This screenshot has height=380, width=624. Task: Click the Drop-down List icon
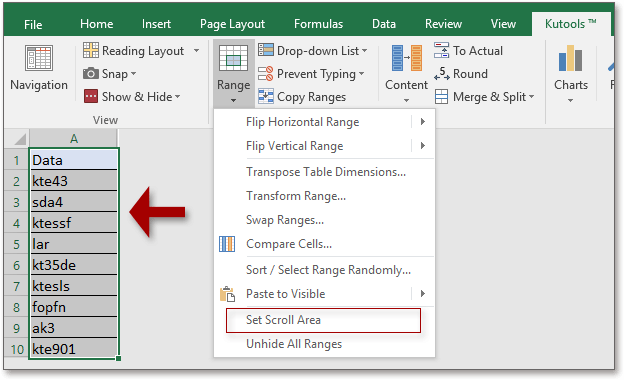pyautogui.click(x=265, y=50)
